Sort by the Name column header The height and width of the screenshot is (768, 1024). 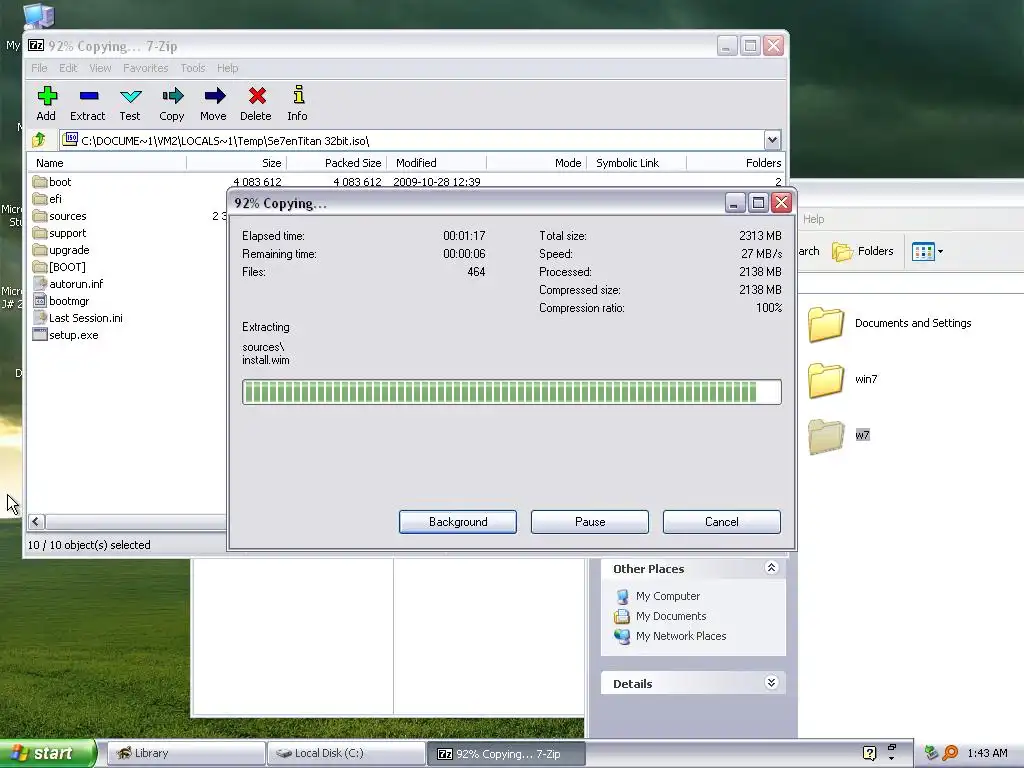pyautogui.click(x=107, y=163)
